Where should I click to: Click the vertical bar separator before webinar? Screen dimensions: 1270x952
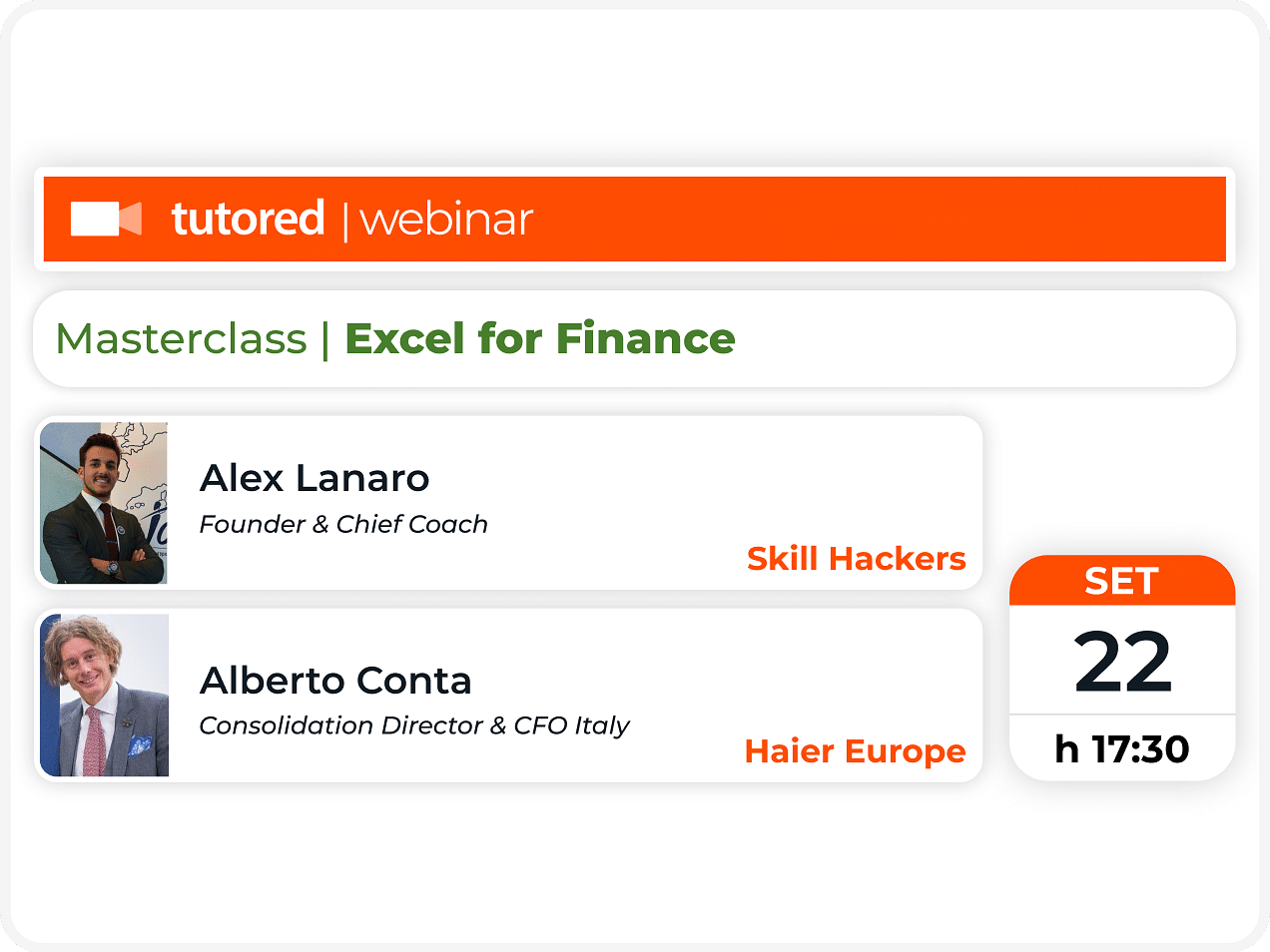345,221
